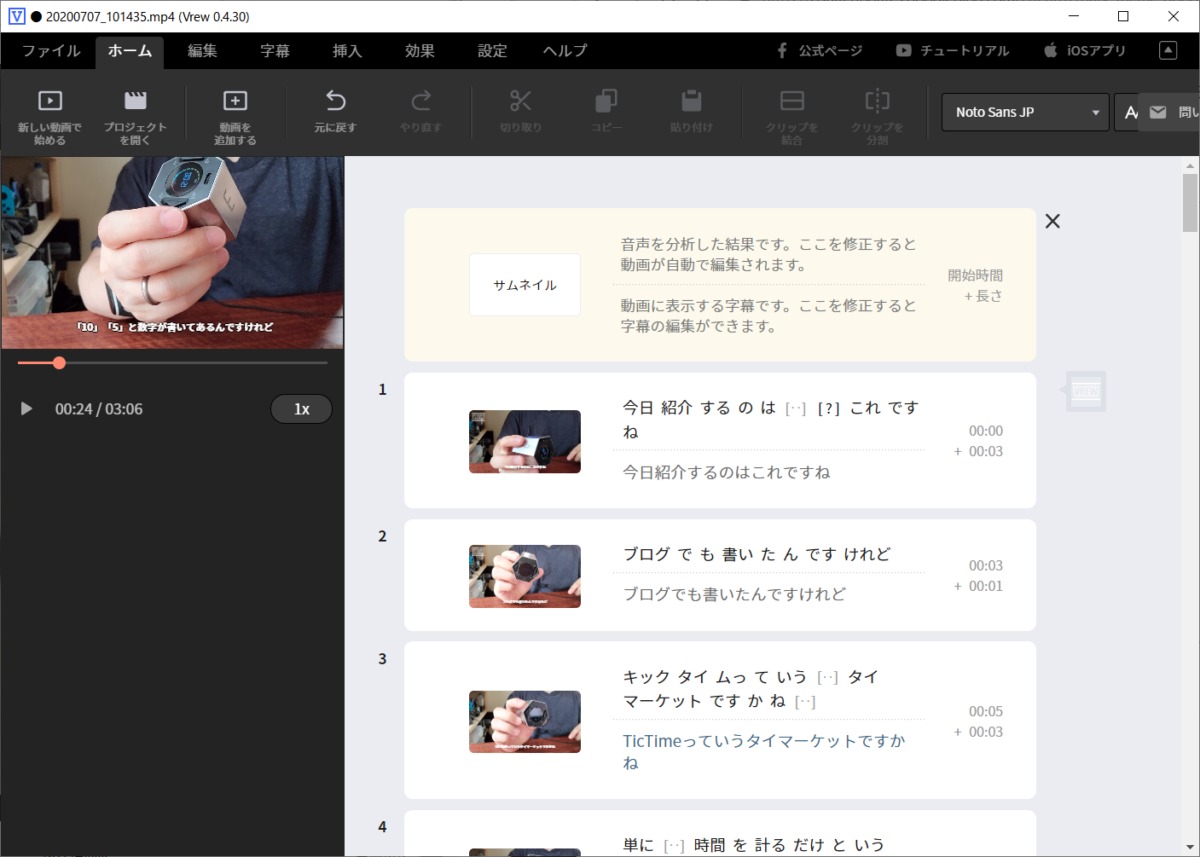
Task: Click start time 00:03 of clip 2
Action: point(986,566)
